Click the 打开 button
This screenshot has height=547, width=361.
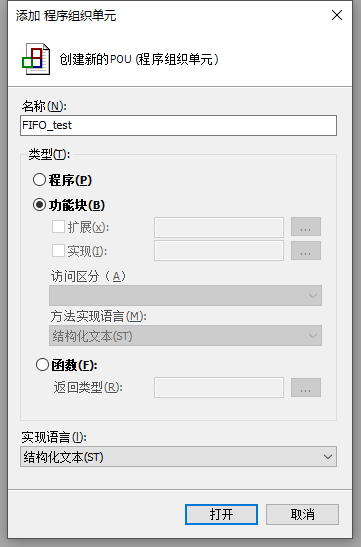[221, 514]
